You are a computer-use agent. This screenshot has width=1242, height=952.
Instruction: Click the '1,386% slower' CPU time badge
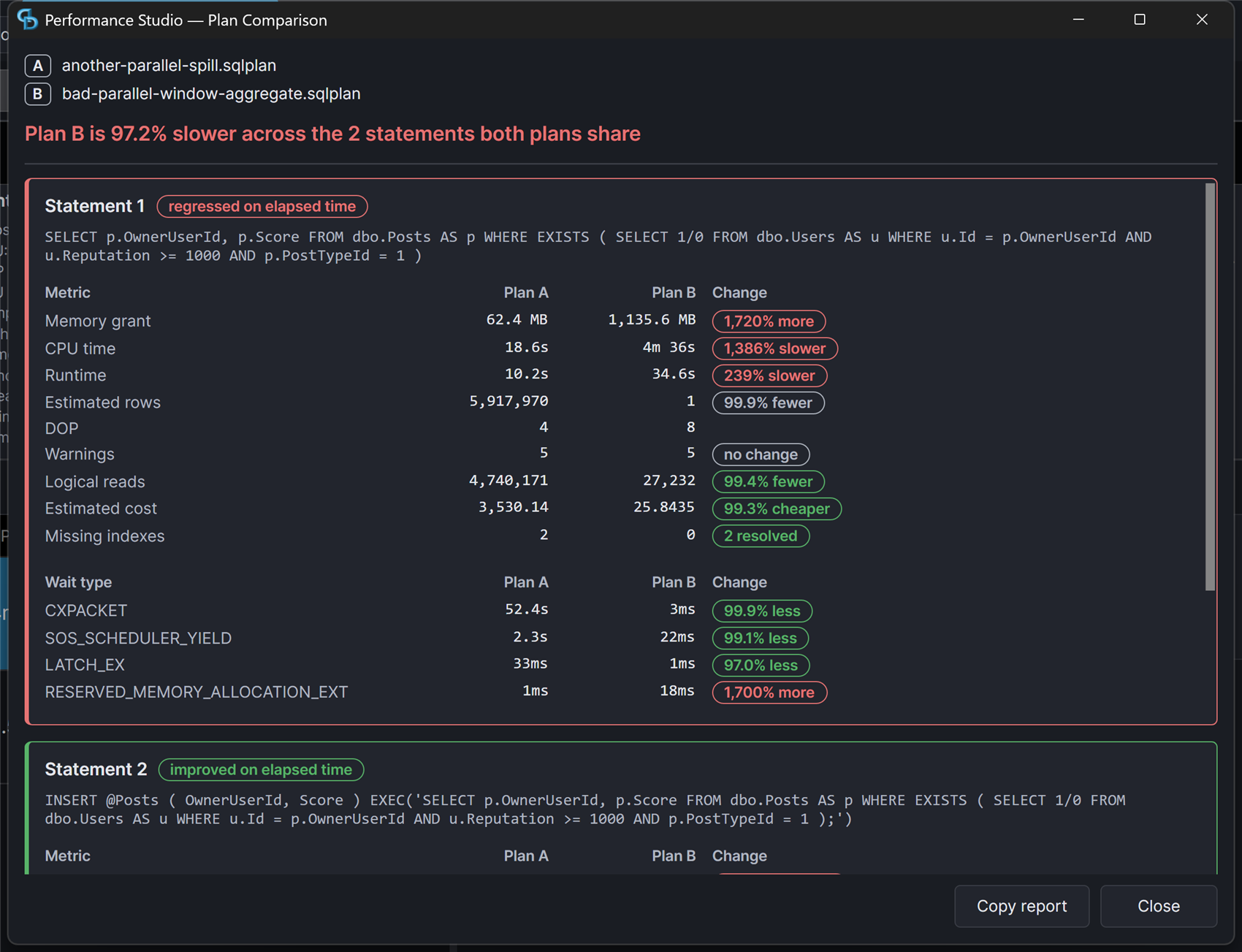(774, 349)
